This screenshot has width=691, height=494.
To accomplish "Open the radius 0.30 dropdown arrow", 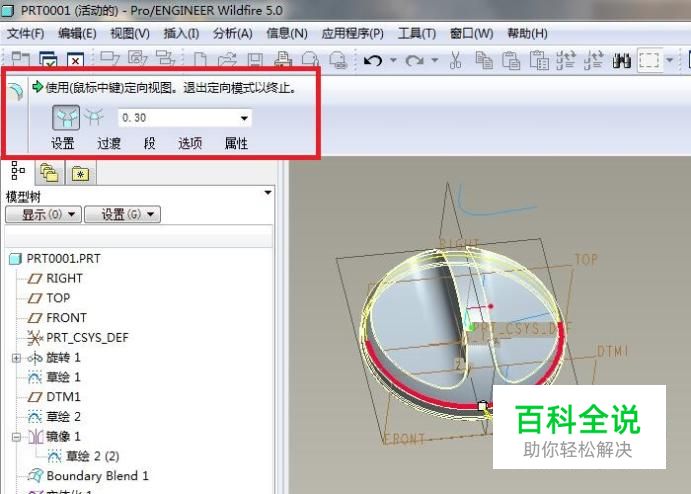I will click(x=244, y=118).
